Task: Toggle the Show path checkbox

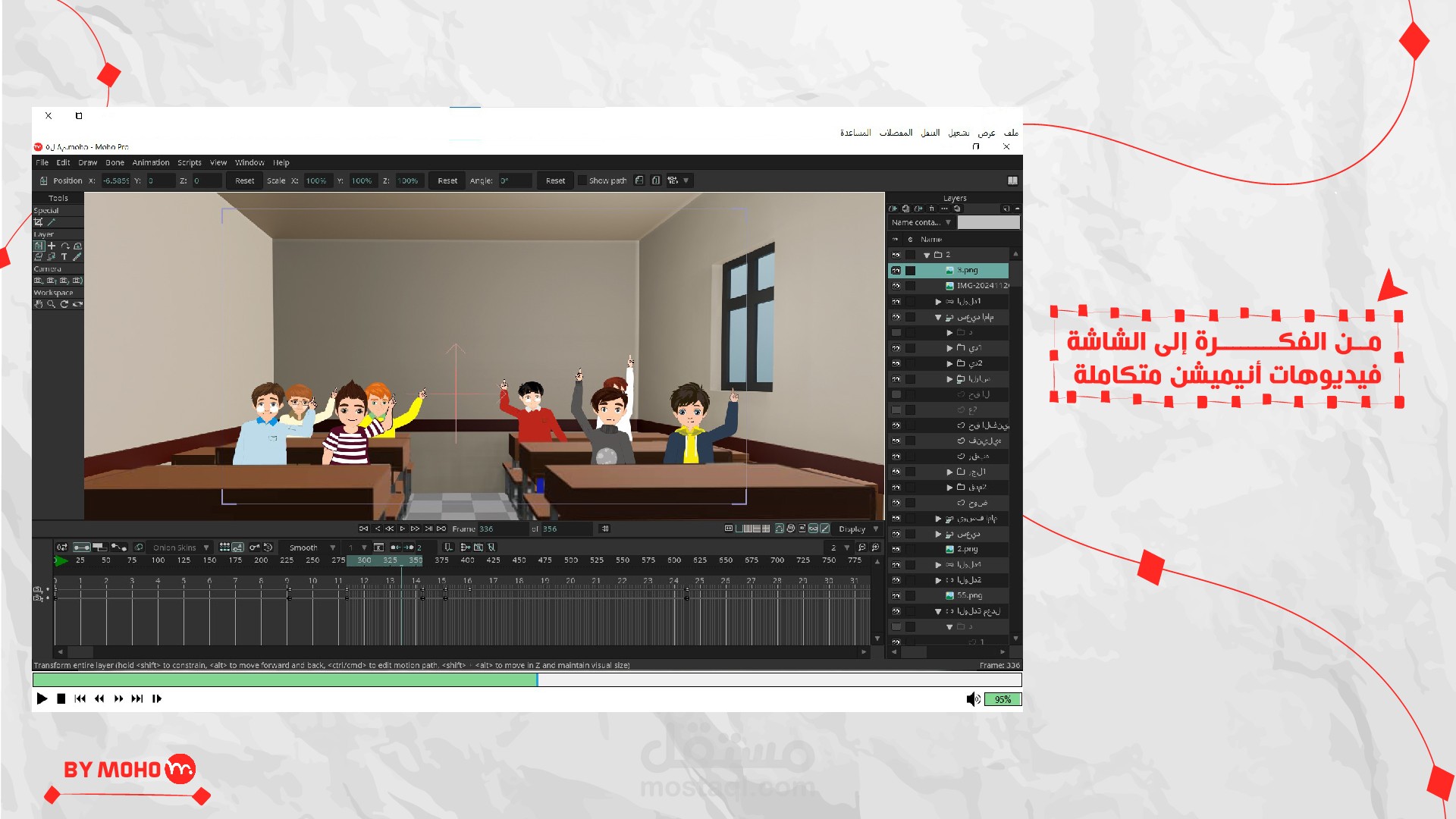Action: [582, 180]
